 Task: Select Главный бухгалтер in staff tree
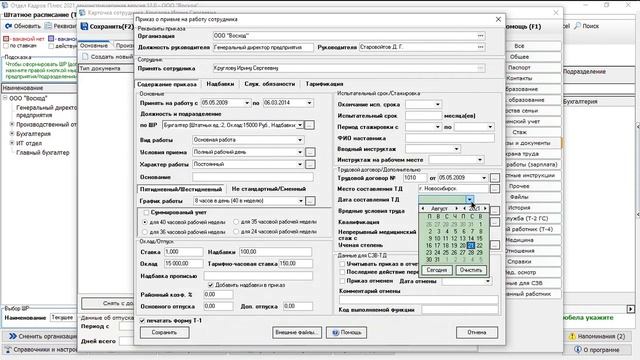pos(43,153)
